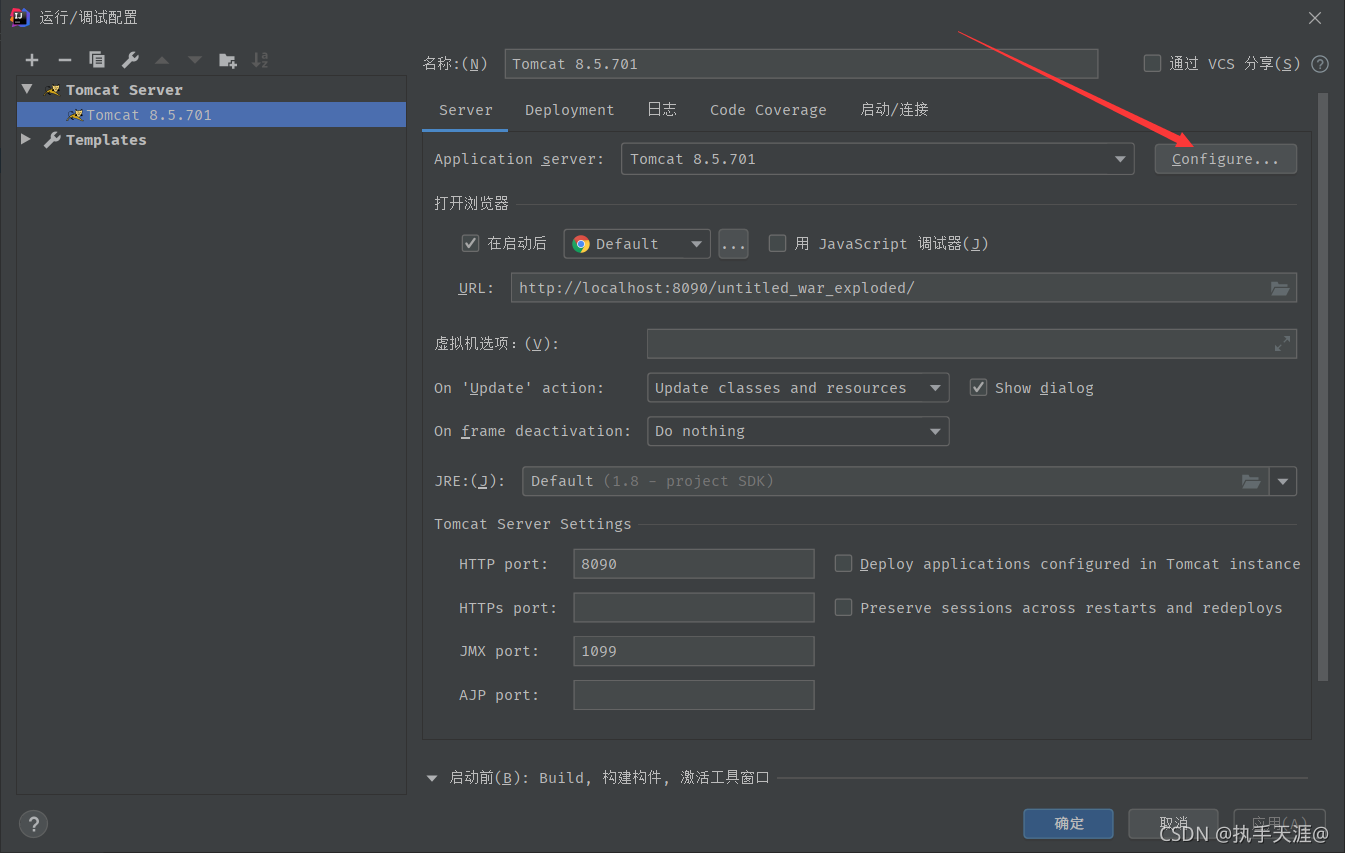Viewport: 1345px width, 853px height.
Task: Click the AJP port field
Action: tap(694, 695)
